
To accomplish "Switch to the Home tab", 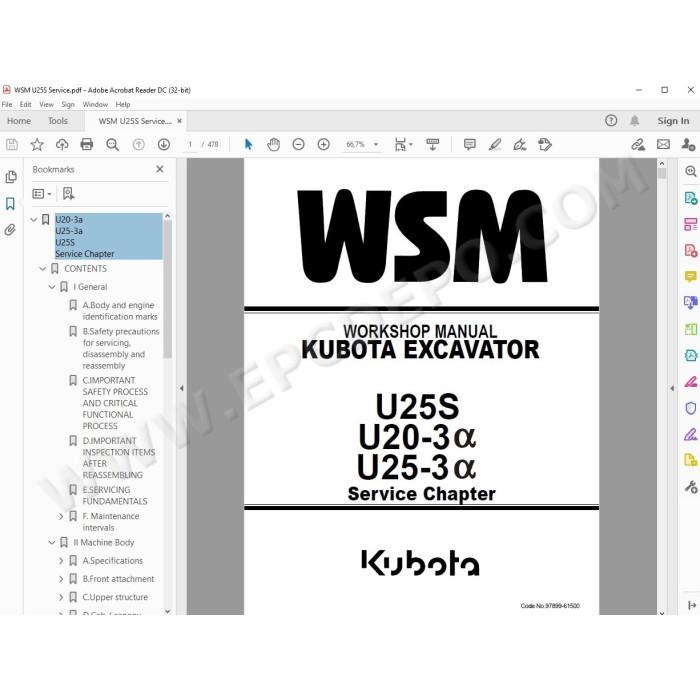I will [19, 121].
